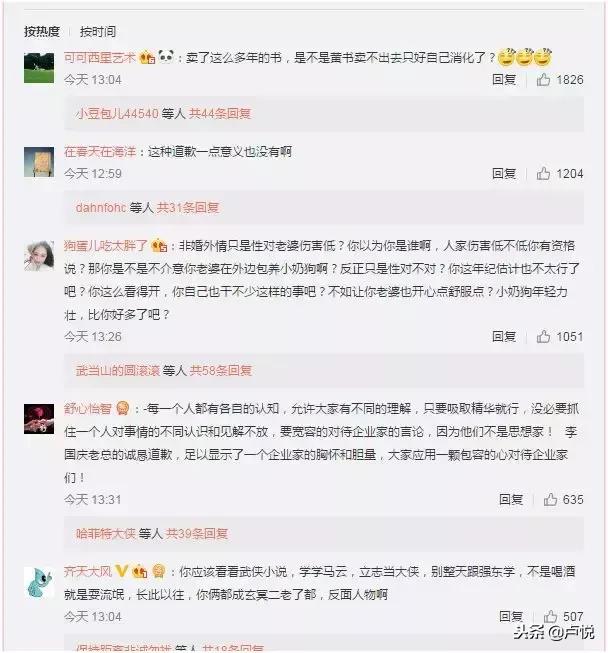608x653 pixels.
Task: Expand the 共31条回复 reply thread
Action: [188, 207]
